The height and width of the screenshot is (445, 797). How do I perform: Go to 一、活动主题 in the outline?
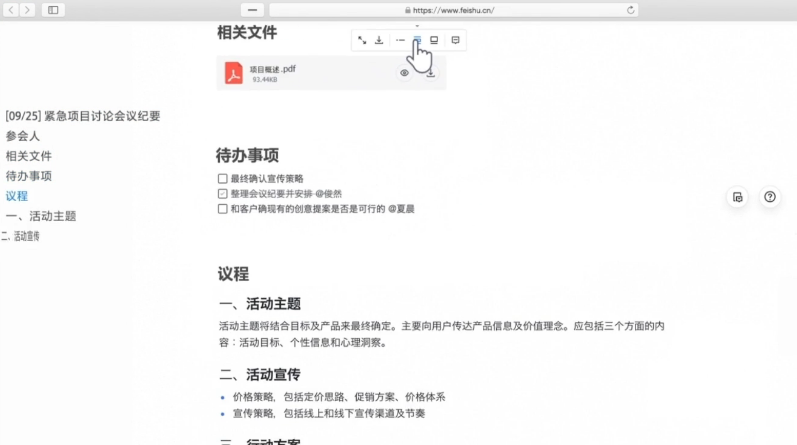coord(40,216)
